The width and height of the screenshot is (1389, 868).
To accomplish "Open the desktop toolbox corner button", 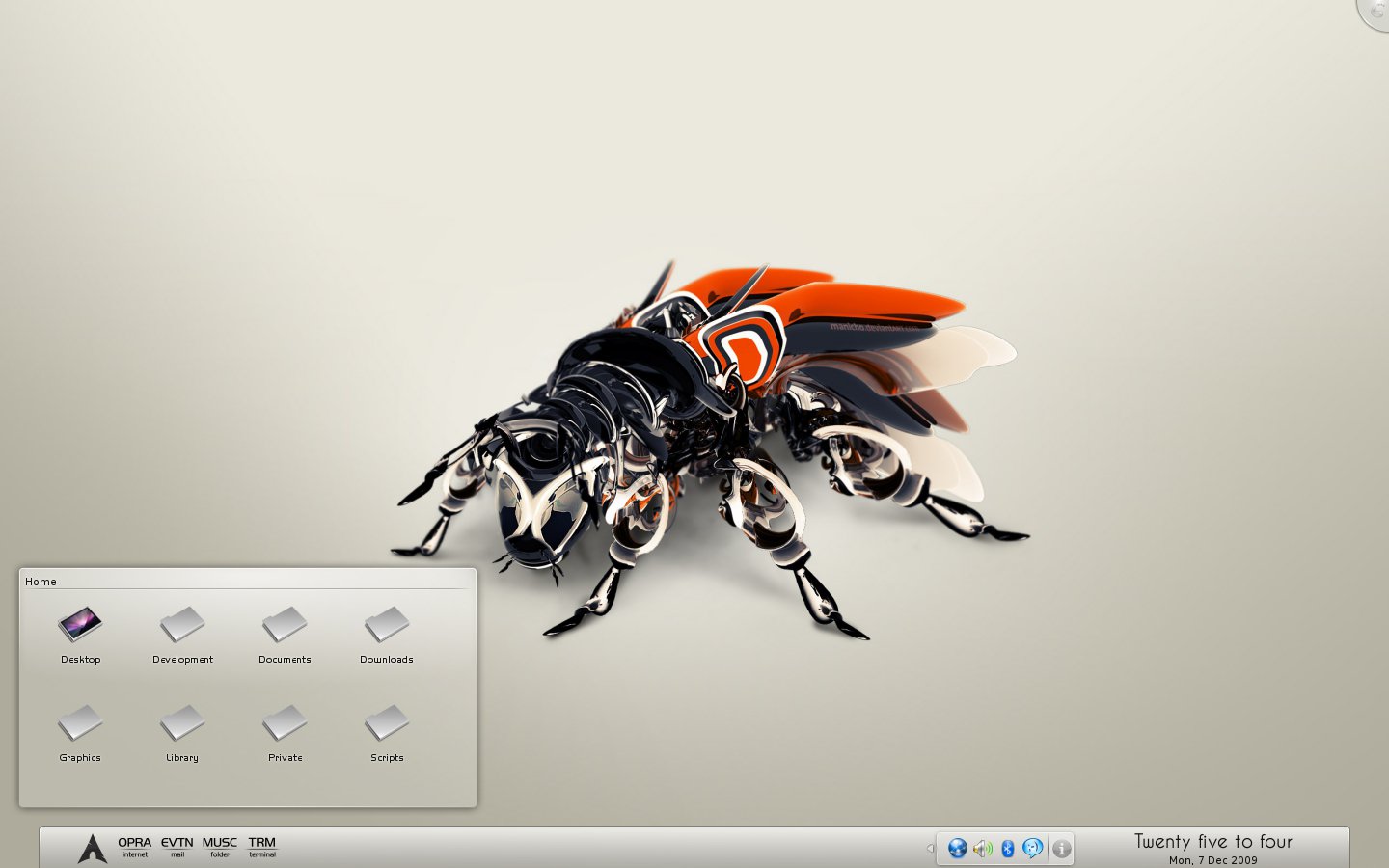I will tap(1375, 14).
